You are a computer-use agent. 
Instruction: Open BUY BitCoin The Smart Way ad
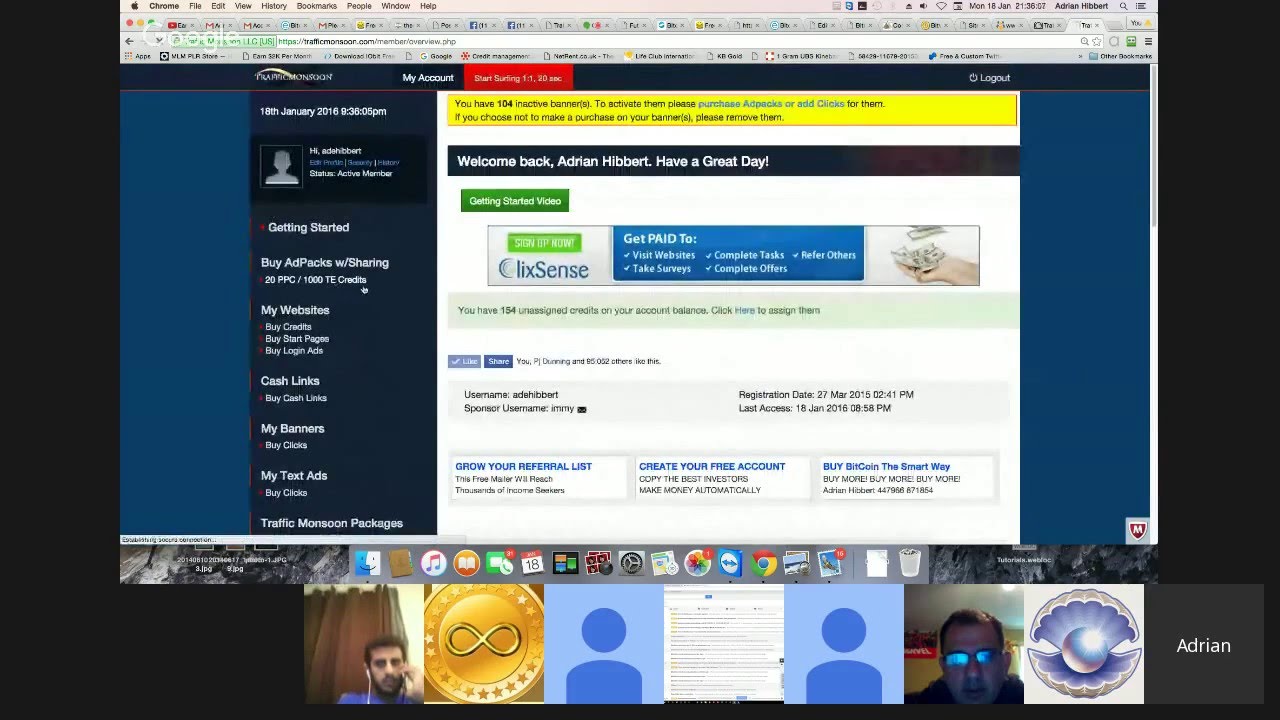click(886, 467)
